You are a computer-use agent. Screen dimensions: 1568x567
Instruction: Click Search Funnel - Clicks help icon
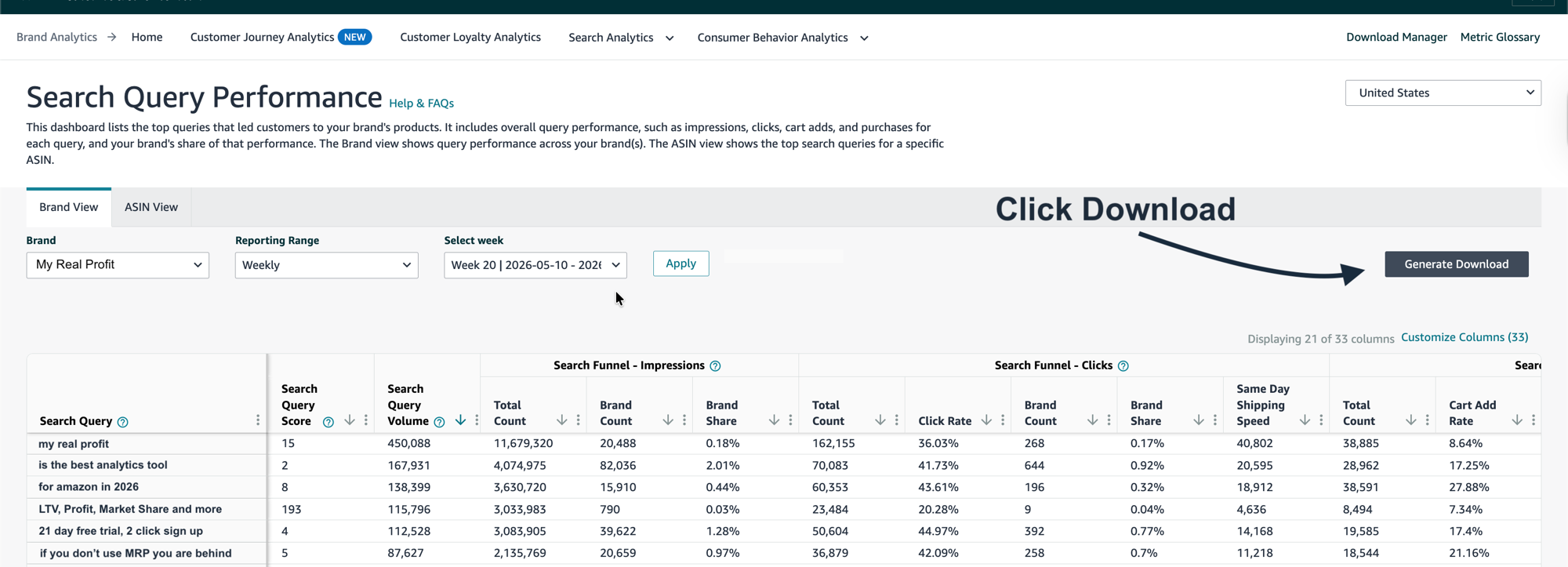coord(1123,366)
